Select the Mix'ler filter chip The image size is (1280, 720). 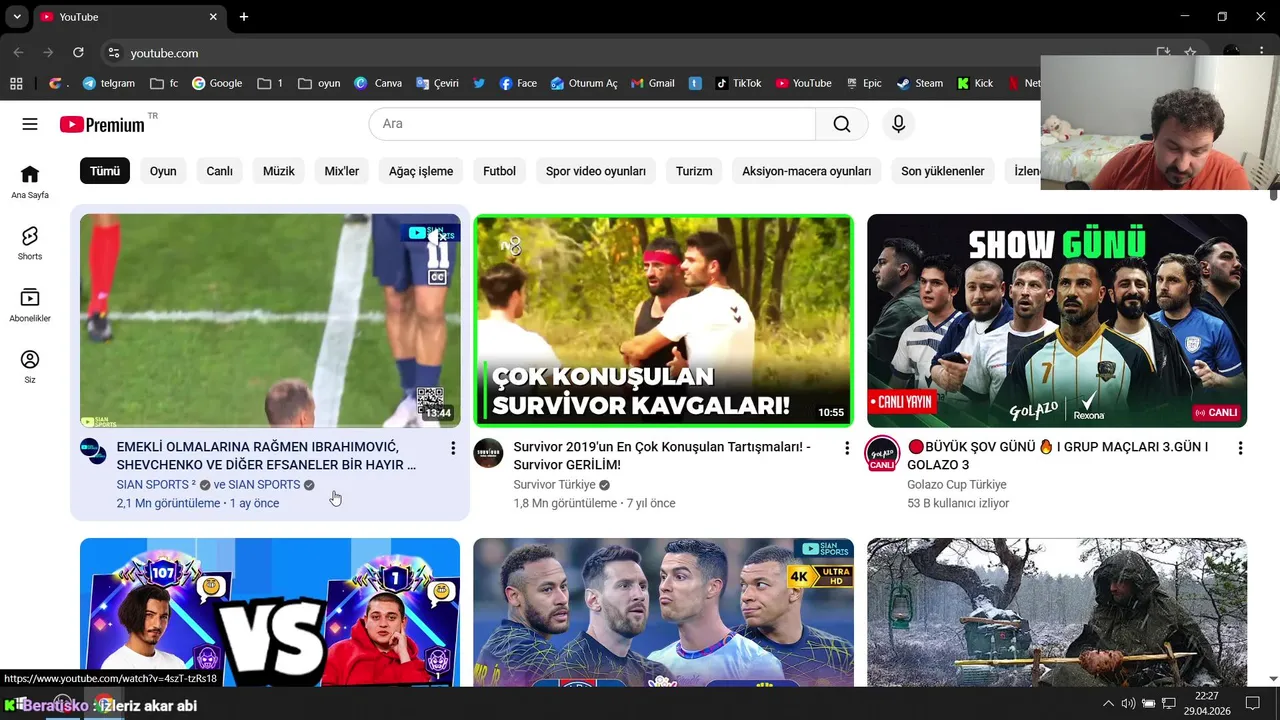342,171
